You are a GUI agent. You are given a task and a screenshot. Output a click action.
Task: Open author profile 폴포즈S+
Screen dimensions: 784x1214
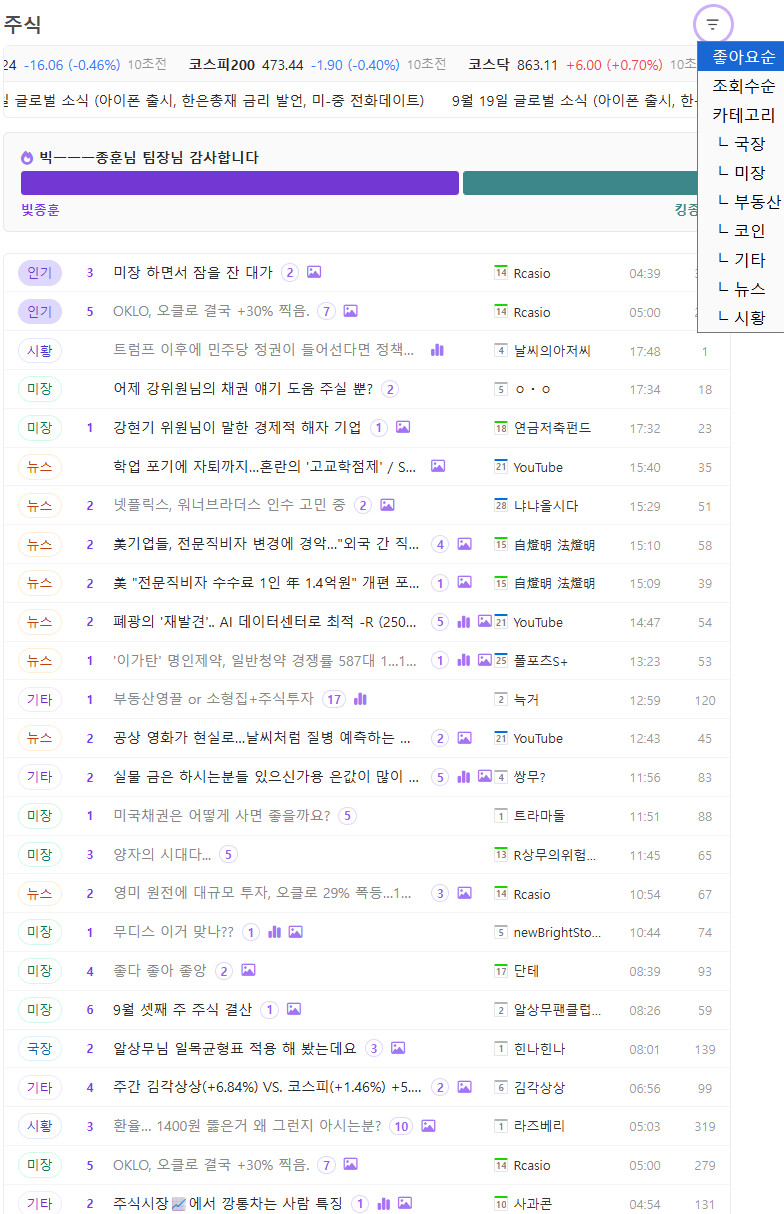coord(541,661)
